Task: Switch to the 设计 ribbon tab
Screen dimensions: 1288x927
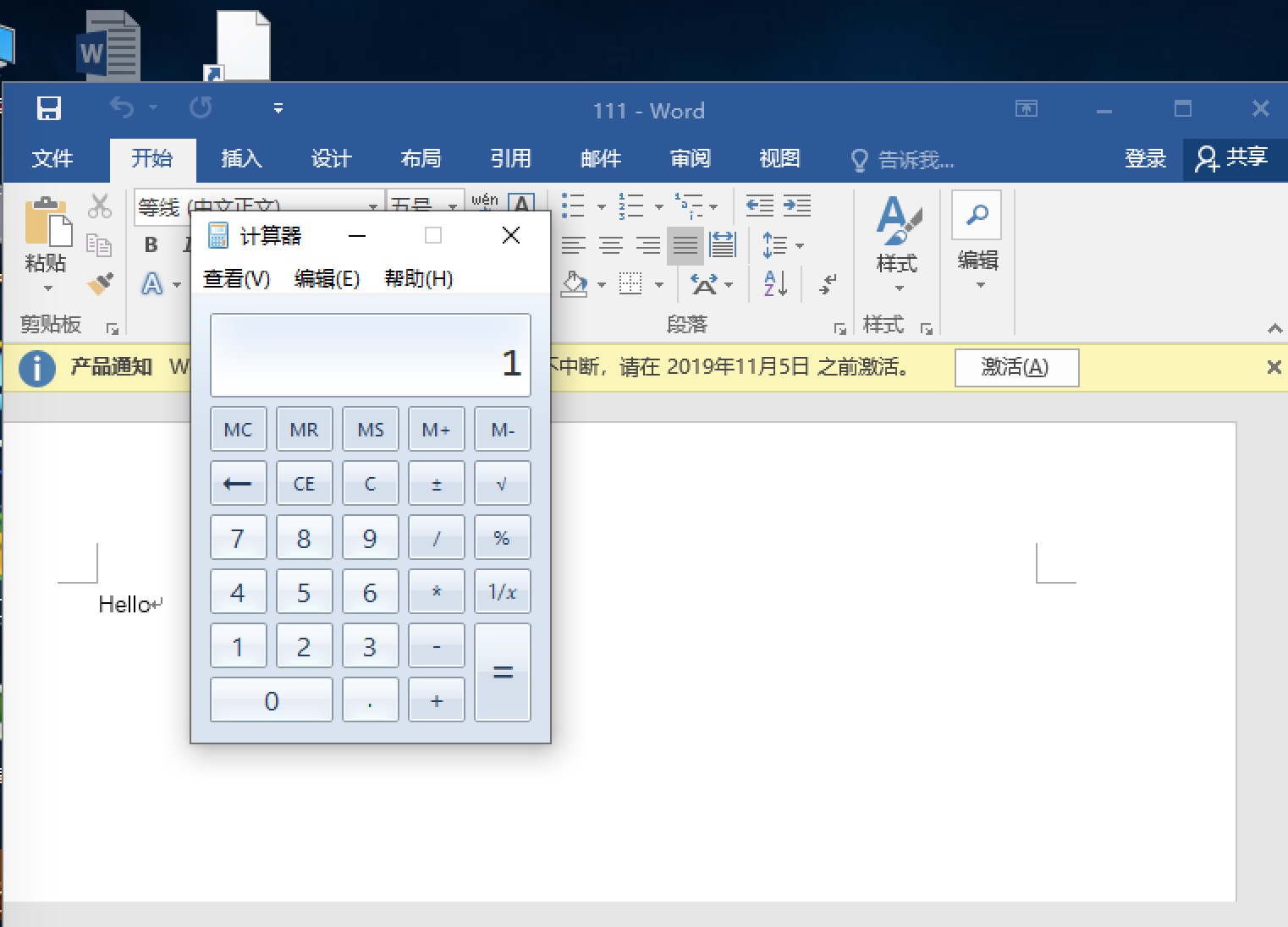Action: click(x=331, y=158)
